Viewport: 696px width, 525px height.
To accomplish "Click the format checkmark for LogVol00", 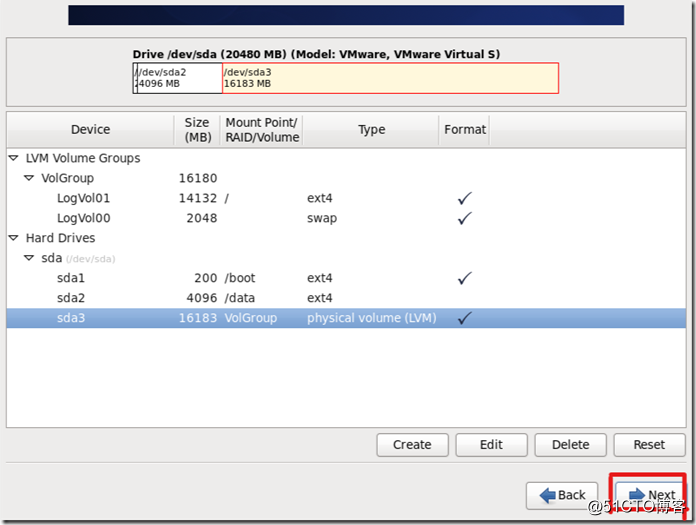I will (x=464, y=218).
